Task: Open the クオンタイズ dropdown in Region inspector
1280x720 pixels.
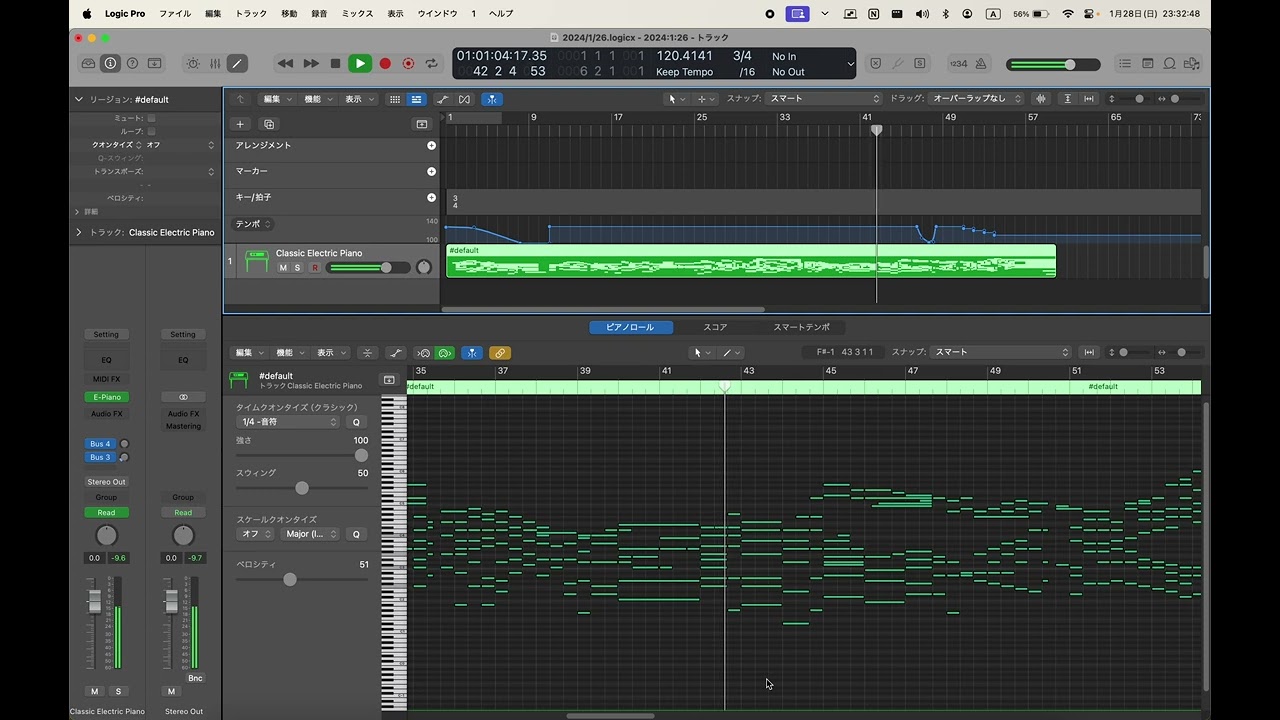Action: click(x=180, y=145)
